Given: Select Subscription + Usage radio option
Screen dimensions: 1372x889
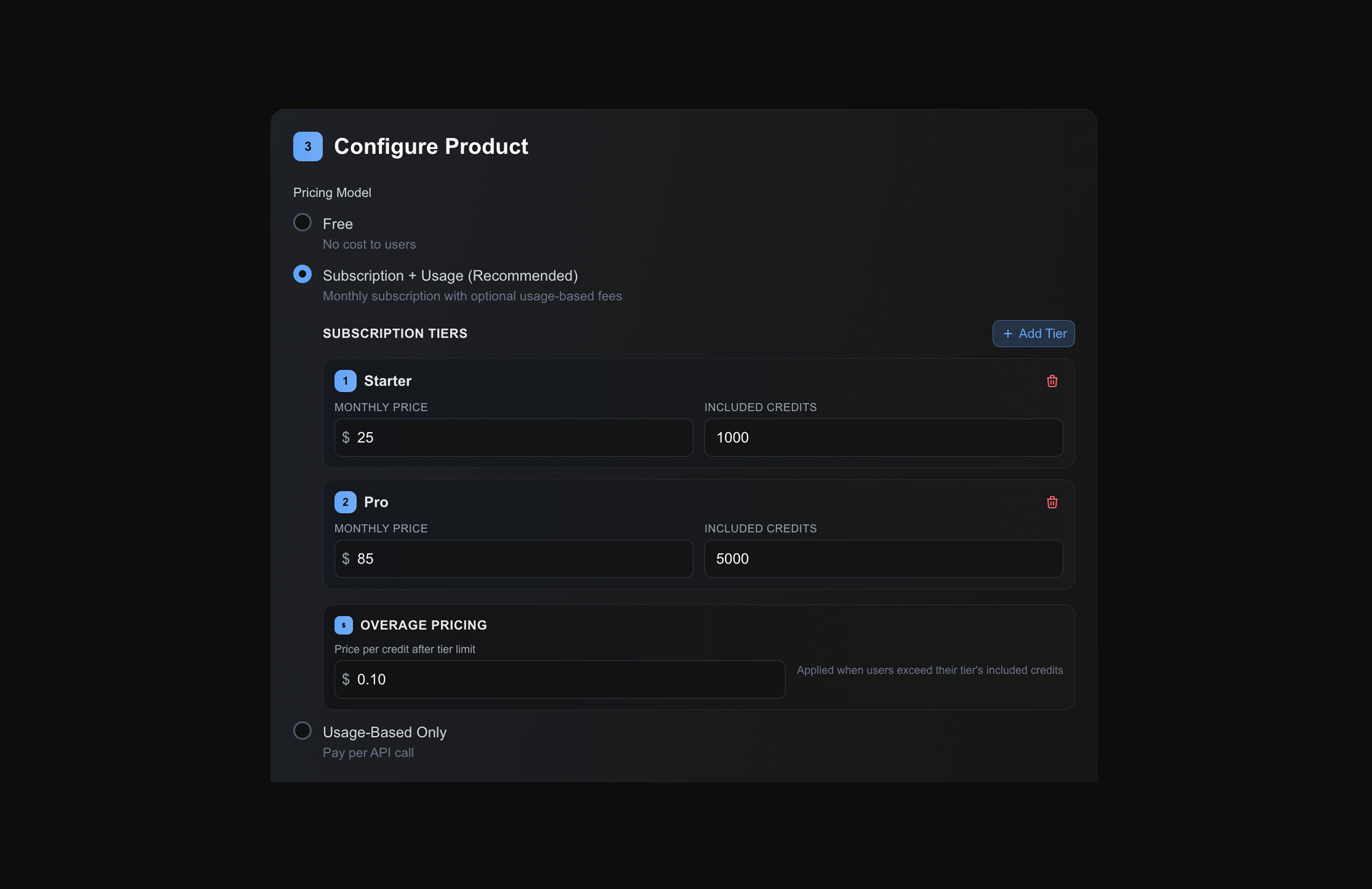Looking at the screenshot, I should [x=302, y=274].
